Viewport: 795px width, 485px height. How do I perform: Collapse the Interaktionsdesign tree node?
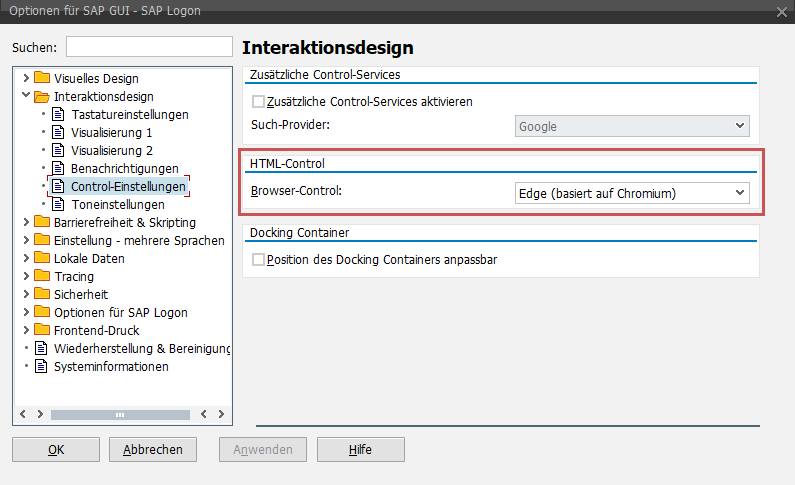pyautogui.click(x=26, y=95)
